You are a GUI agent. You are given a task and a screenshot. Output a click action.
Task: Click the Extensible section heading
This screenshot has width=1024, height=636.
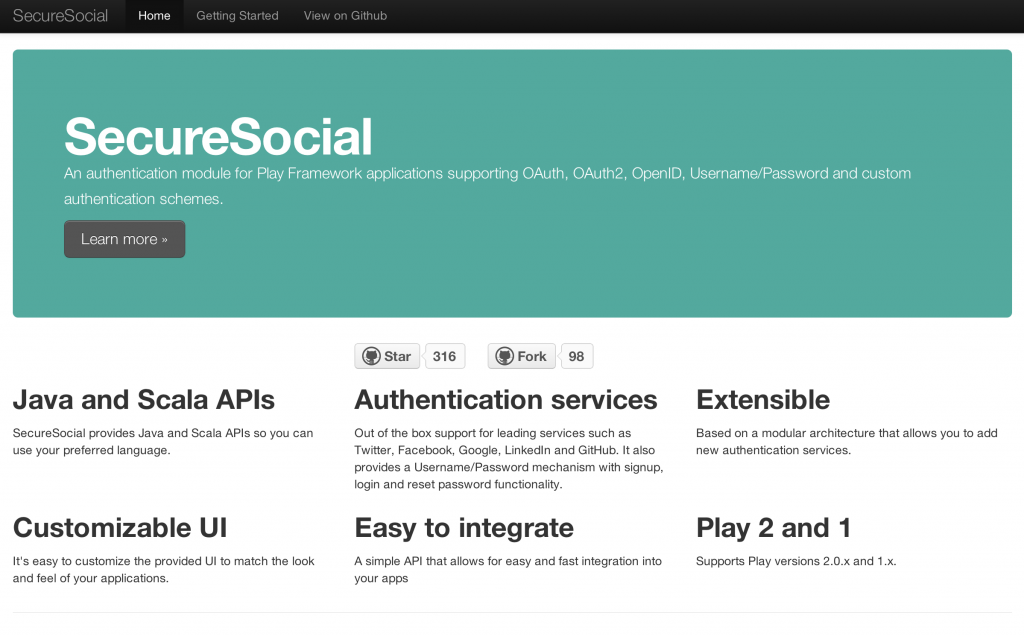[762, 400]
